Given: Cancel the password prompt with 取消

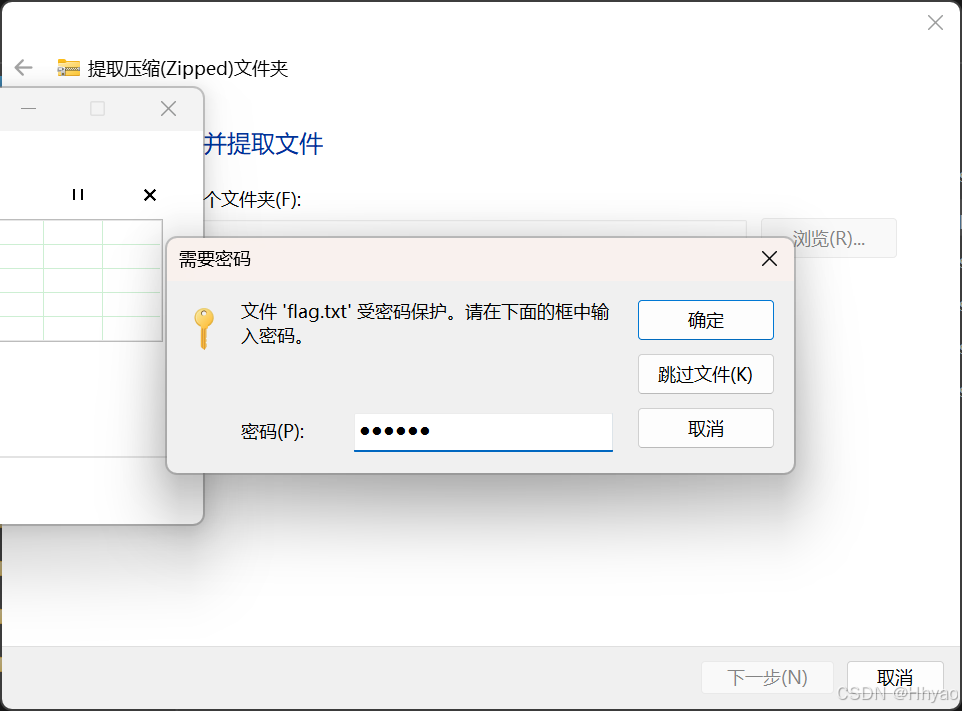Looking at the screenshot, I should [x=706, y=428].
